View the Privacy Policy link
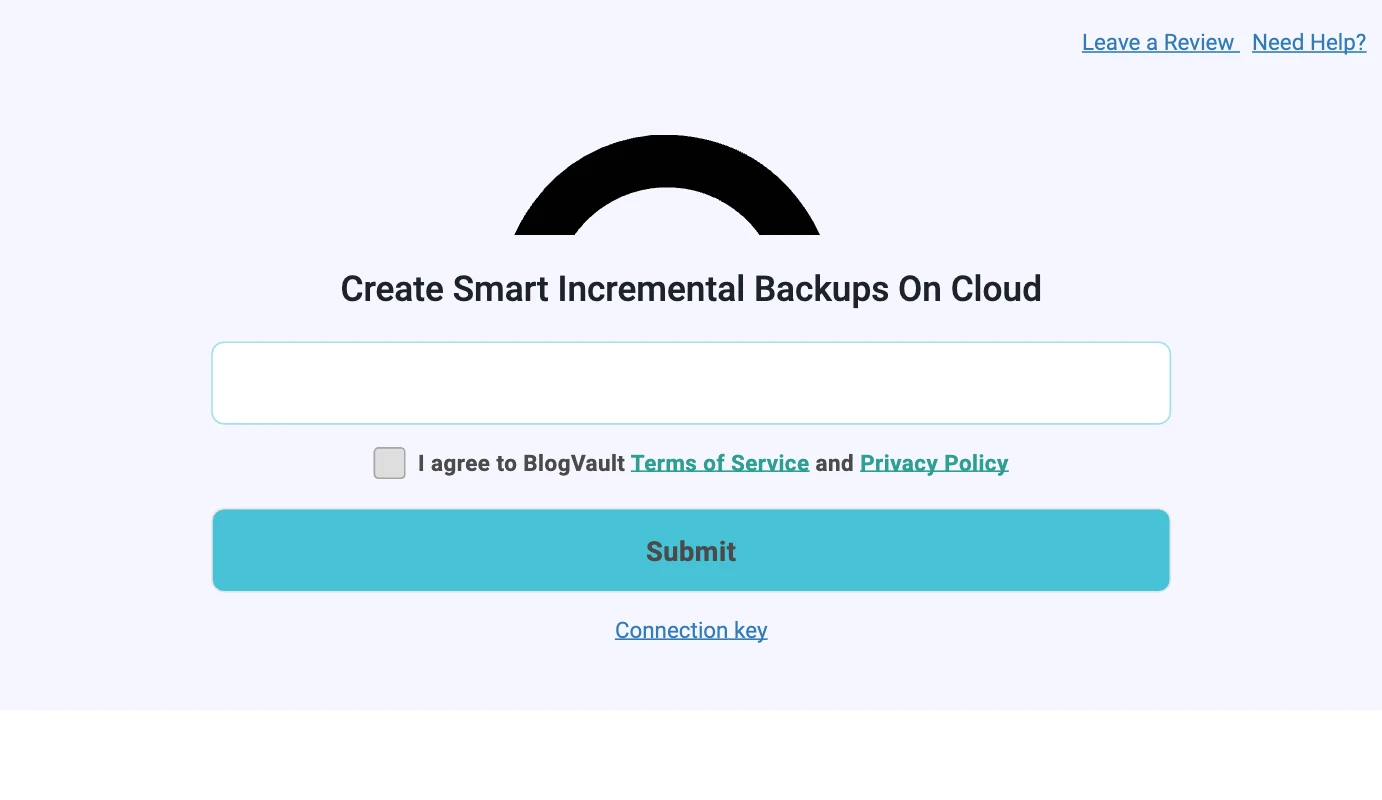The height and width of the screenshot is (800, 1382). tap(934, 463)
